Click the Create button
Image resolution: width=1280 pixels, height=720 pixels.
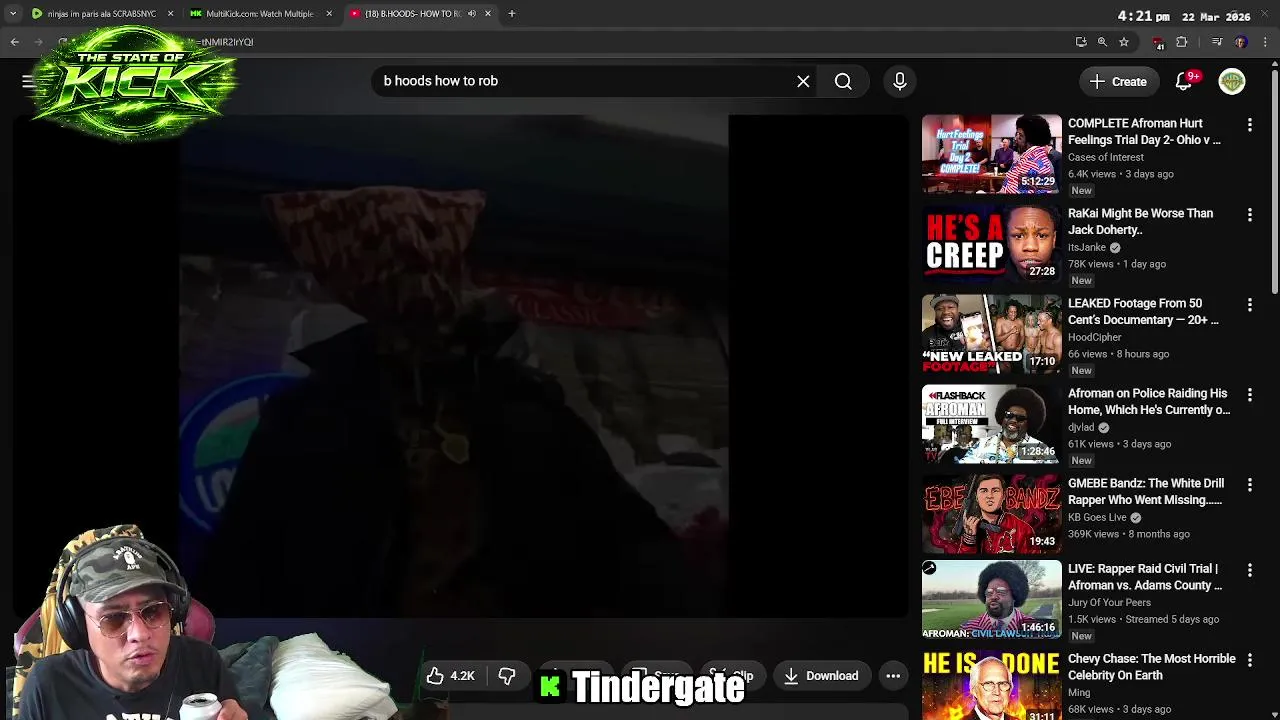tap(1118, 82)
